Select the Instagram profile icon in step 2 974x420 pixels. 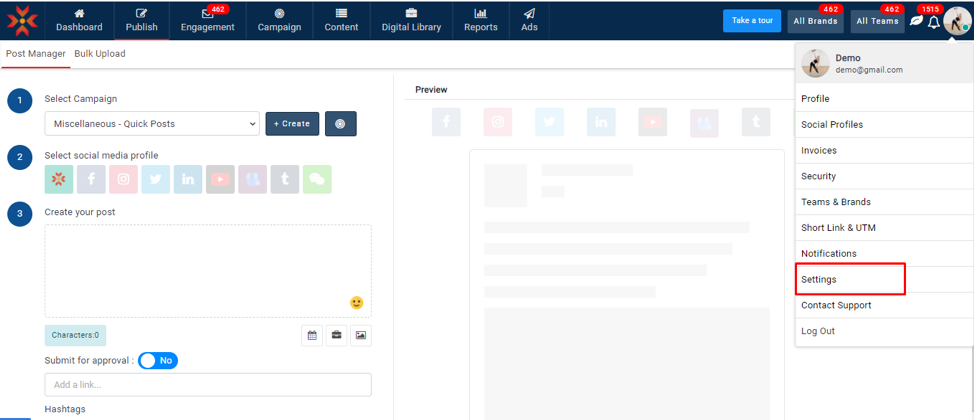(123, 179)
